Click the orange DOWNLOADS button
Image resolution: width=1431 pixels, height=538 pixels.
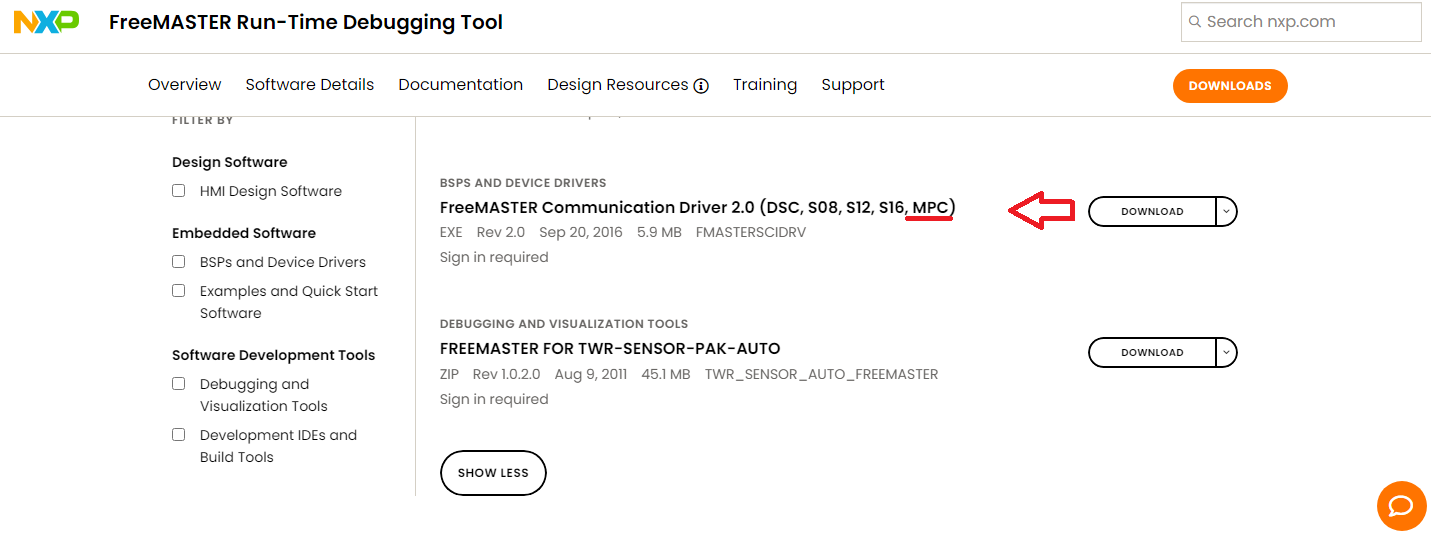(1230, 86)
